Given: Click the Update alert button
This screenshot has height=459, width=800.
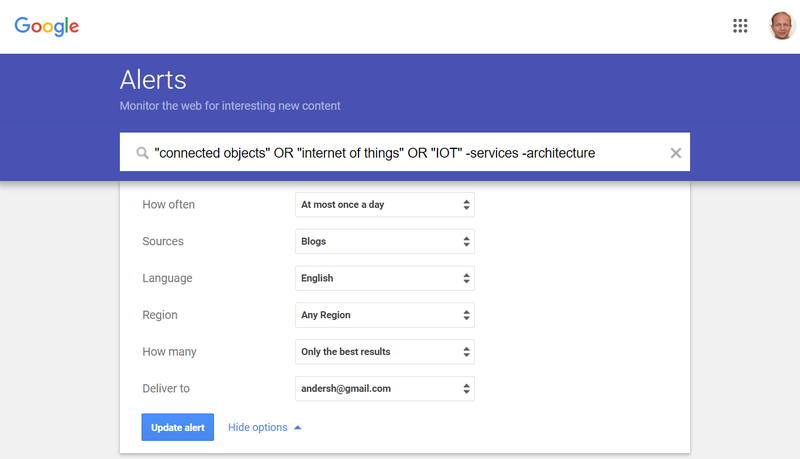Looking at the screenshot, I should tap(178, 427).
